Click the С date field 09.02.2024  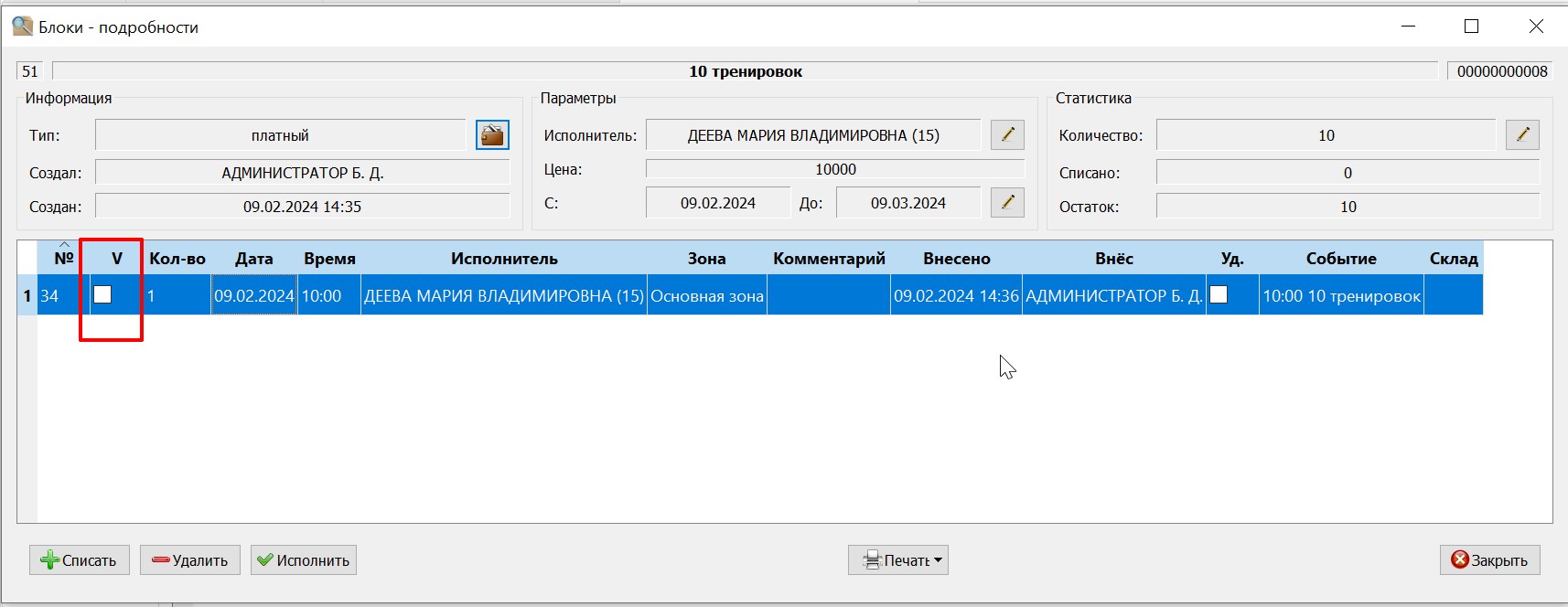click(x=718, y=203)
